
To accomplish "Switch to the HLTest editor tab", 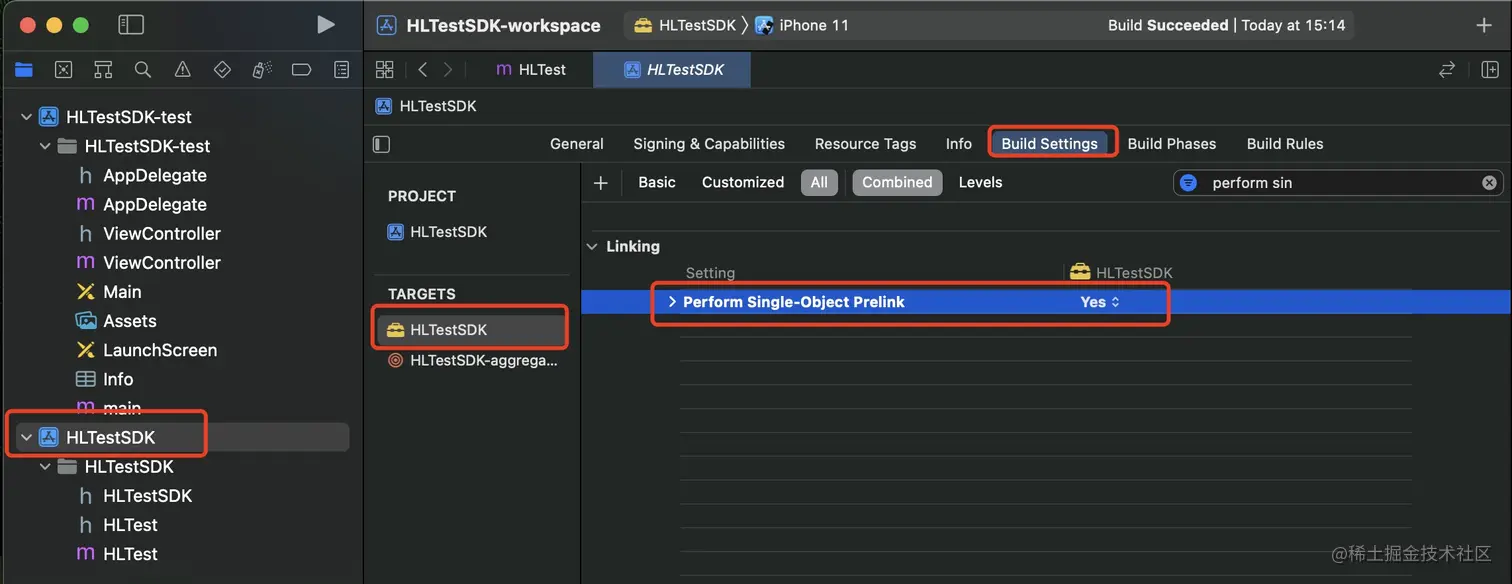I will click(531, 69).
